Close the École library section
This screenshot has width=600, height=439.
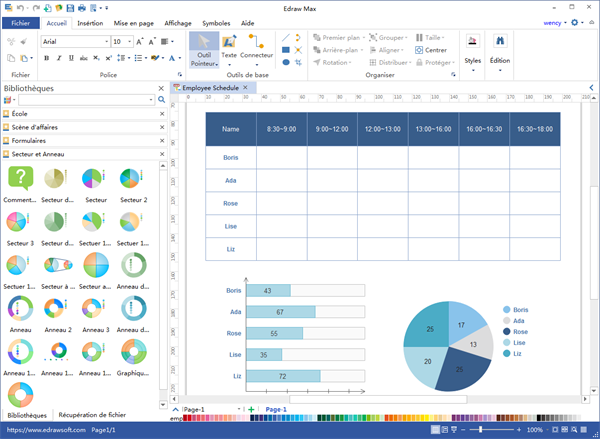pos(160,114)
